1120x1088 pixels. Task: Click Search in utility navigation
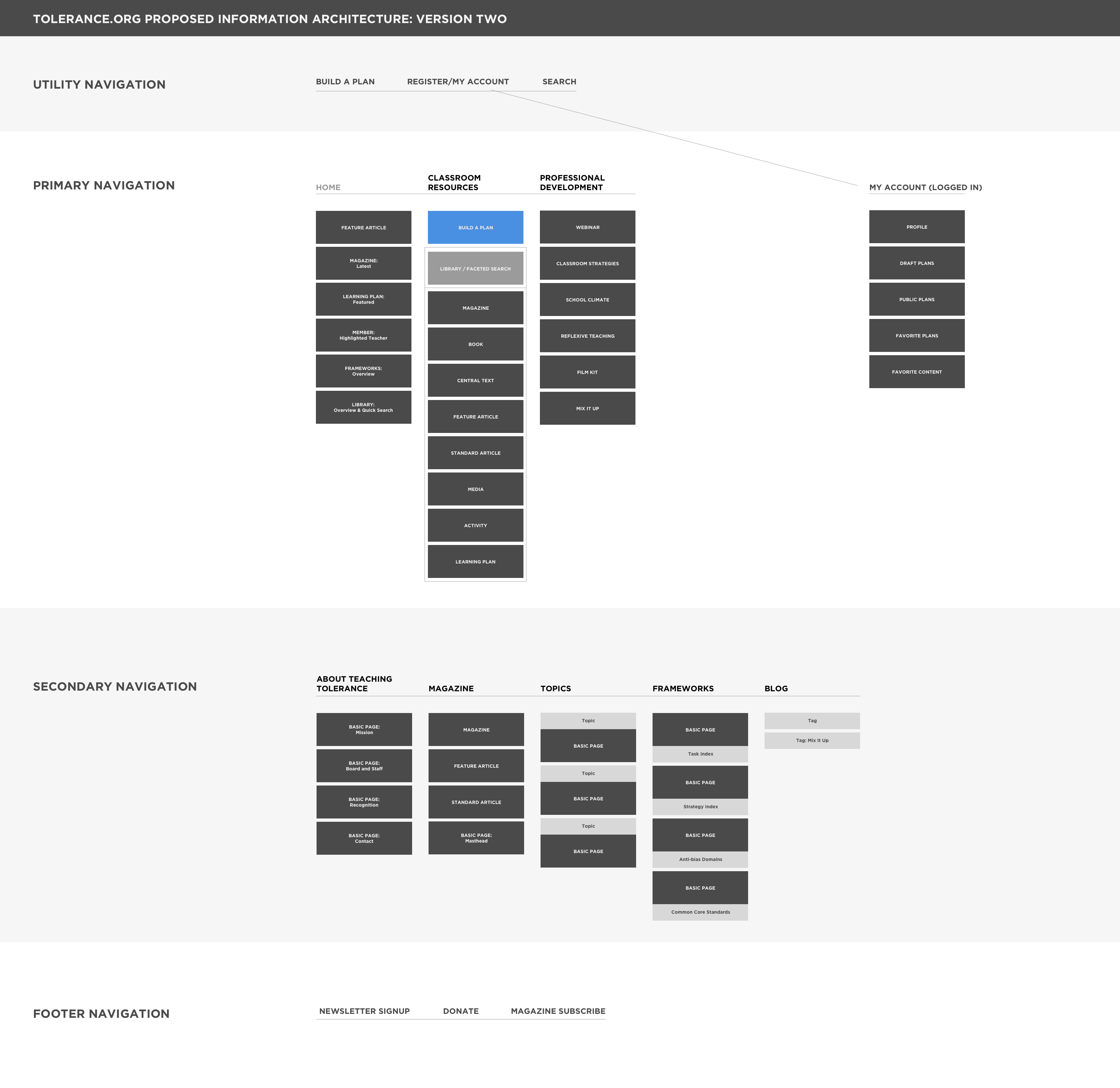click(x=559, y=82)
